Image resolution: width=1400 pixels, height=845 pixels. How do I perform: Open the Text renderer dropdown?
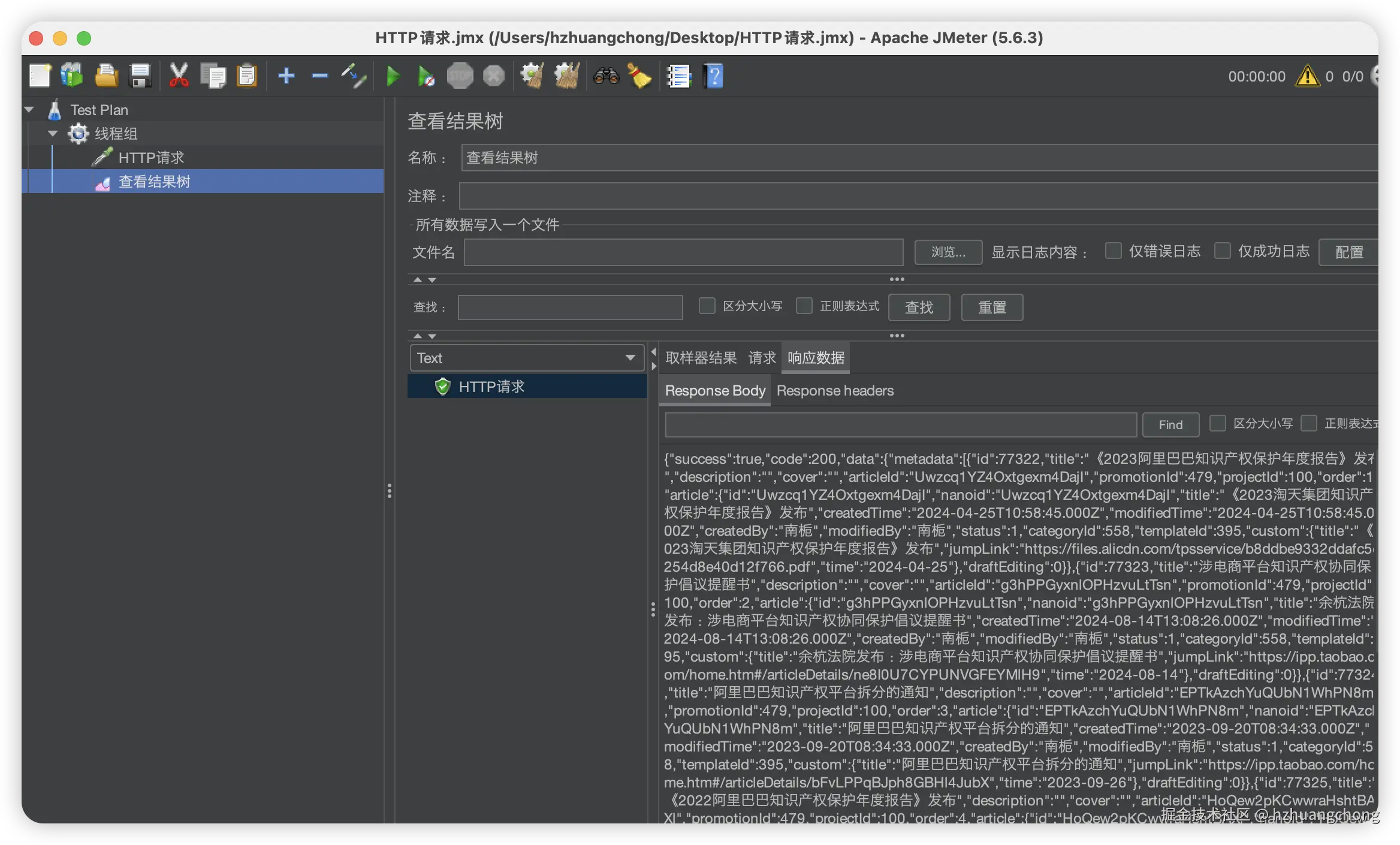pos(526,358)
